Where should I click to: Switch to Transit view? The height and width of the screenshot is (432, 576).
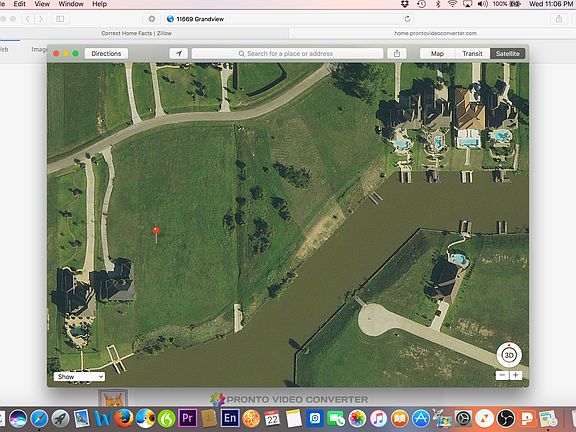click(x=472, y=54)
